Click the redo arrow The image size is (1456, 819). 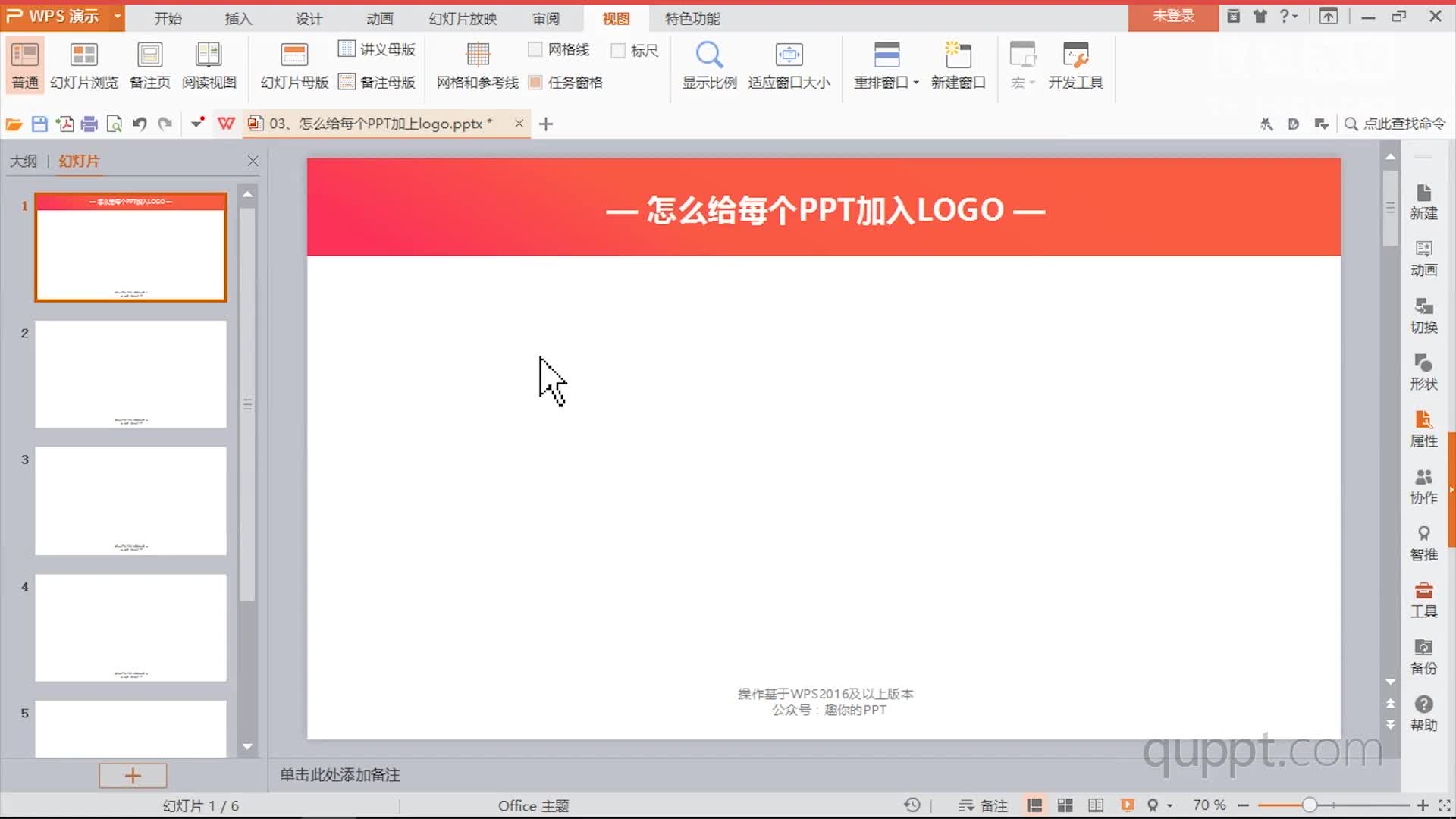coord(165,124)
